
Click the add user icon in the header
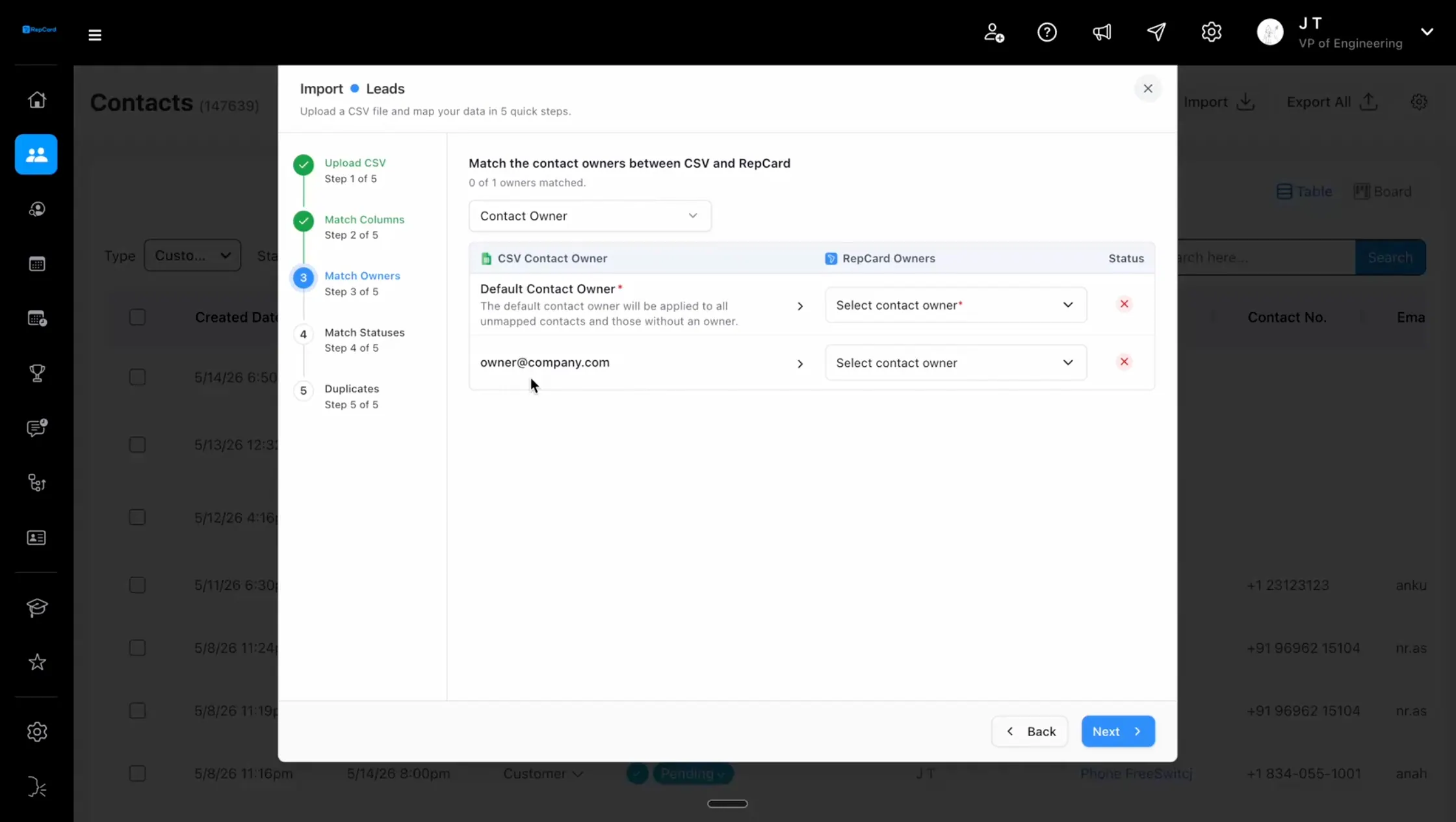pos(993,33)
